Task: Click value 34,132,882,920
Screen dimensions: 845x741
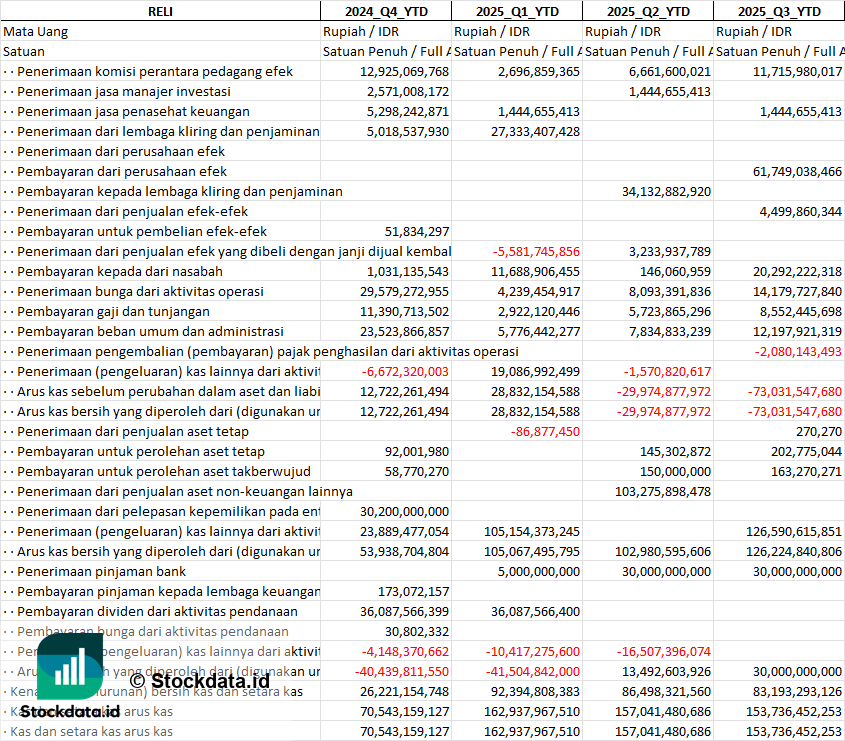Action: point(666,191)
